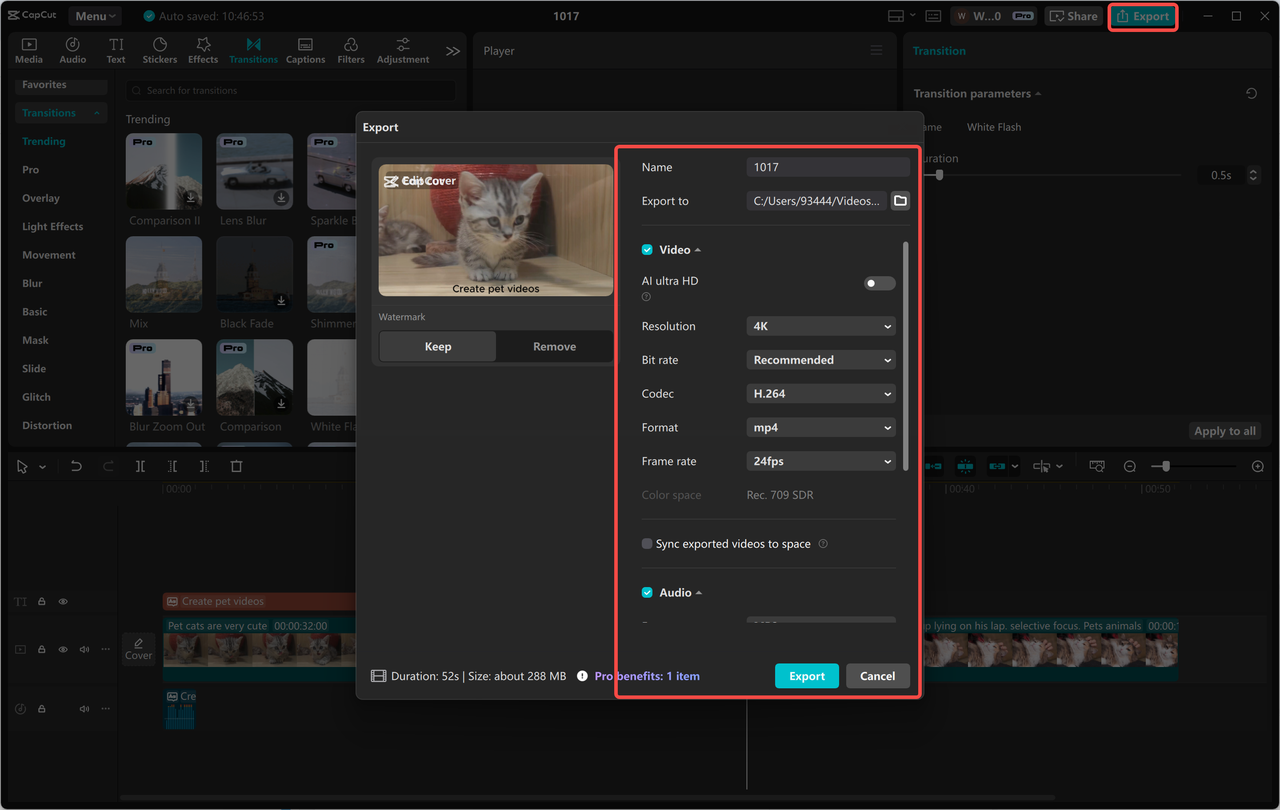This screenshot has width=1280, height=810.
Task: Select the Light Effects category
Action: [53, 227]
